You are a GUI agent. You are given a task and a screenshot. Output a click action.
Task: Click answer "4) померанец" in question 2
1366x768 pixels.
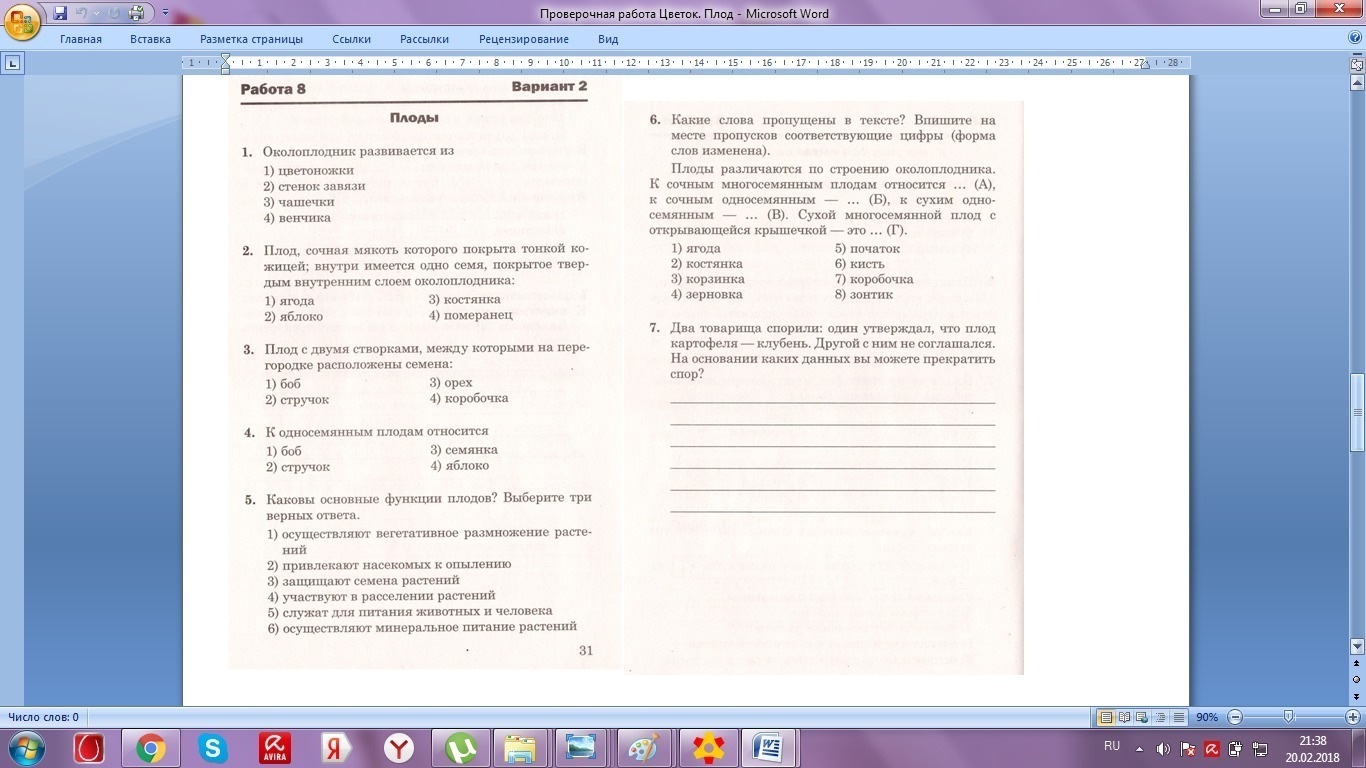471,315
